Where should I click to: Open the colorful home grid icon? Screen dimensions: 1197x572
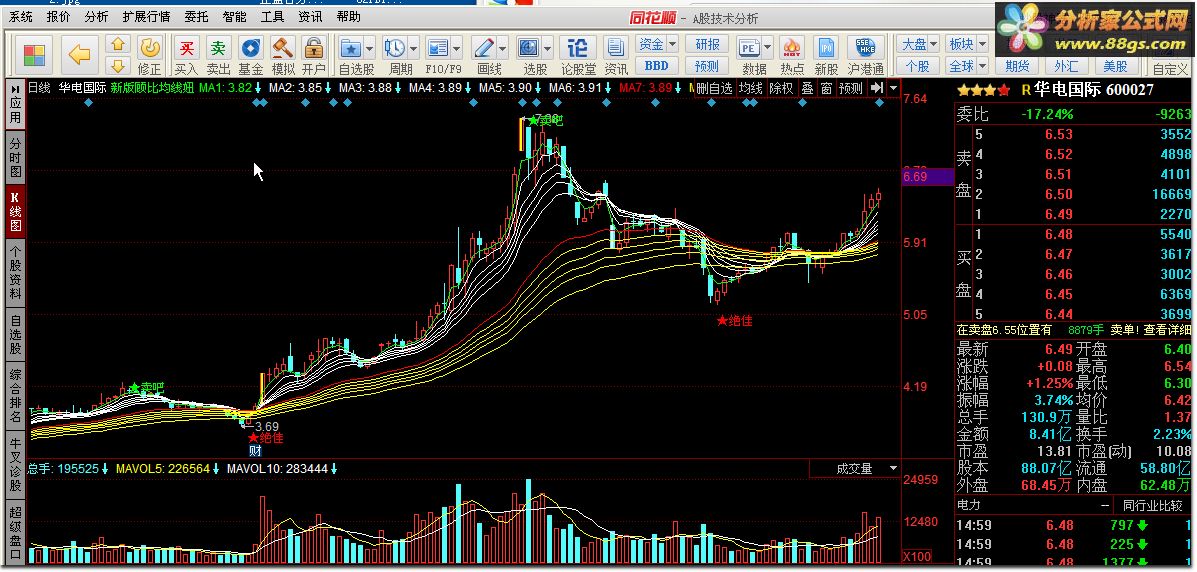(34, 55)
